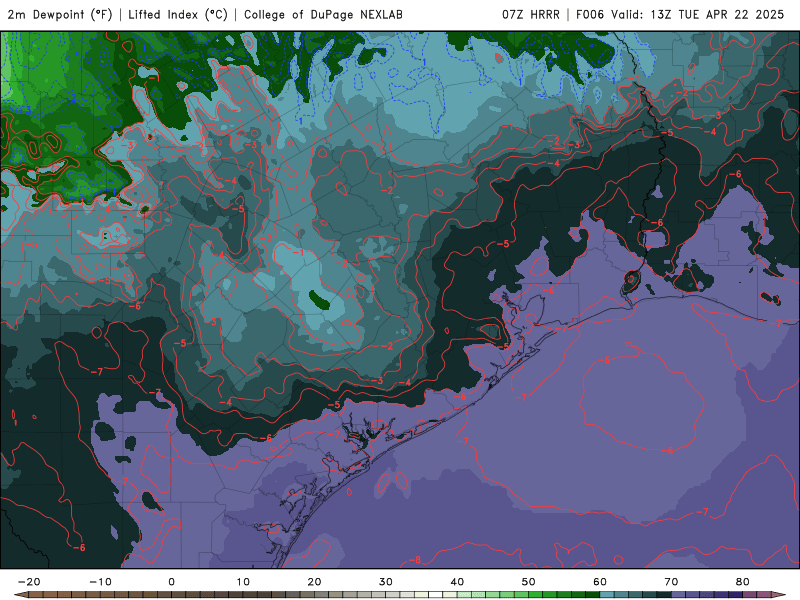Click the 20 label on the color scale
The height and width of the screenshot is (600, 800).
coord(314,582)
